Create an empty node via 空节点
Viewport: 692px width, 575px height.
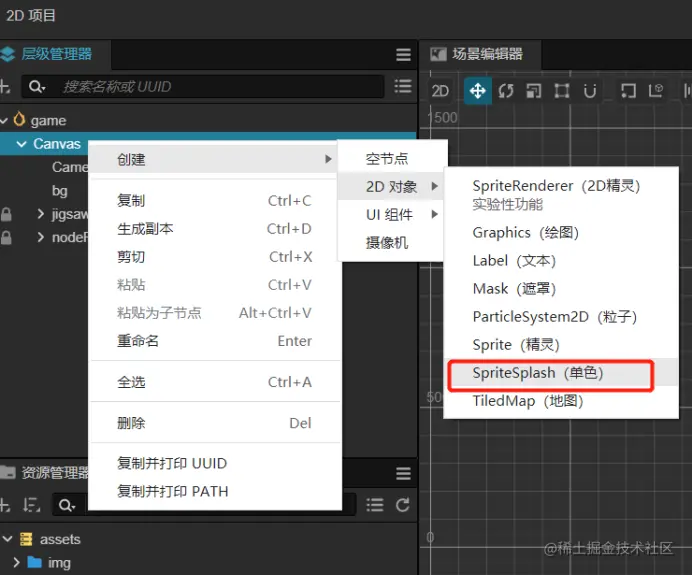(392, 158)
